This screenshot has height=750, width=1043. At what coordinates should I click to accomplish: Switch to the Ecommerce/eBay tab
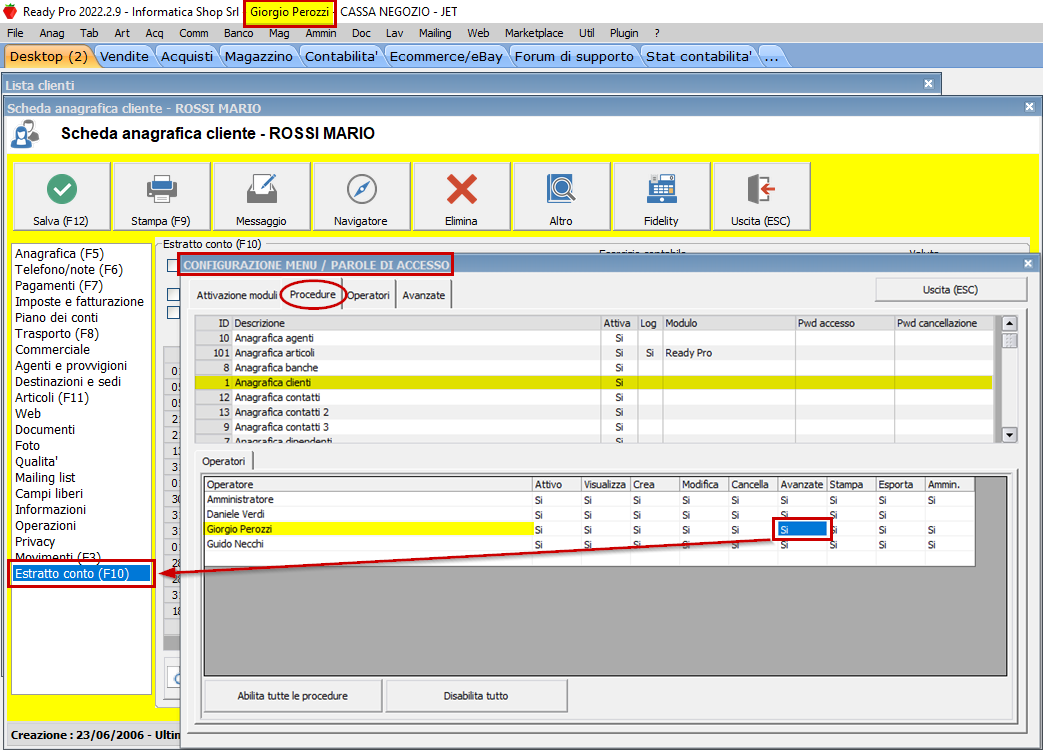click(446, 57)
